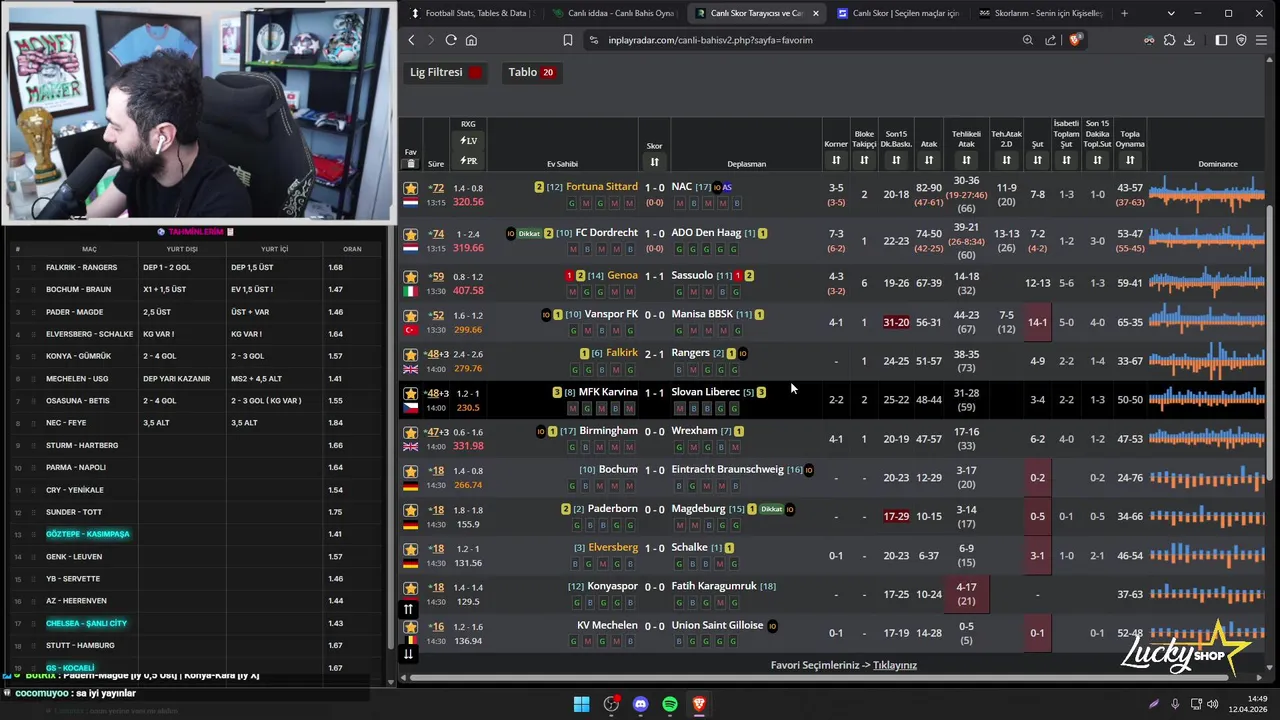This screenshot has height=720, width=1280.
Task: Click the Tıklayınız link at table bottom
Action: click(895, 665)
